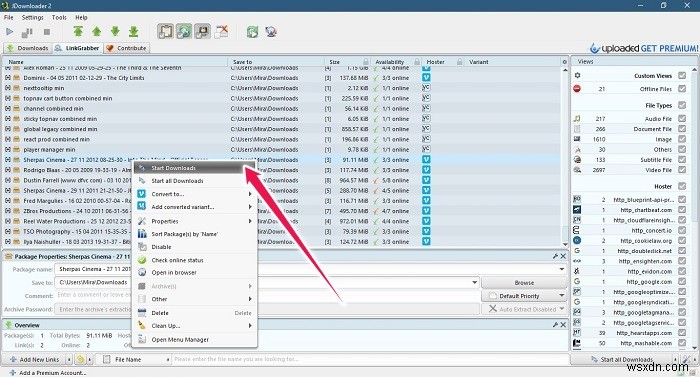Click the Overview panel pin icon

pyautogui.click(x=555, y=325)
